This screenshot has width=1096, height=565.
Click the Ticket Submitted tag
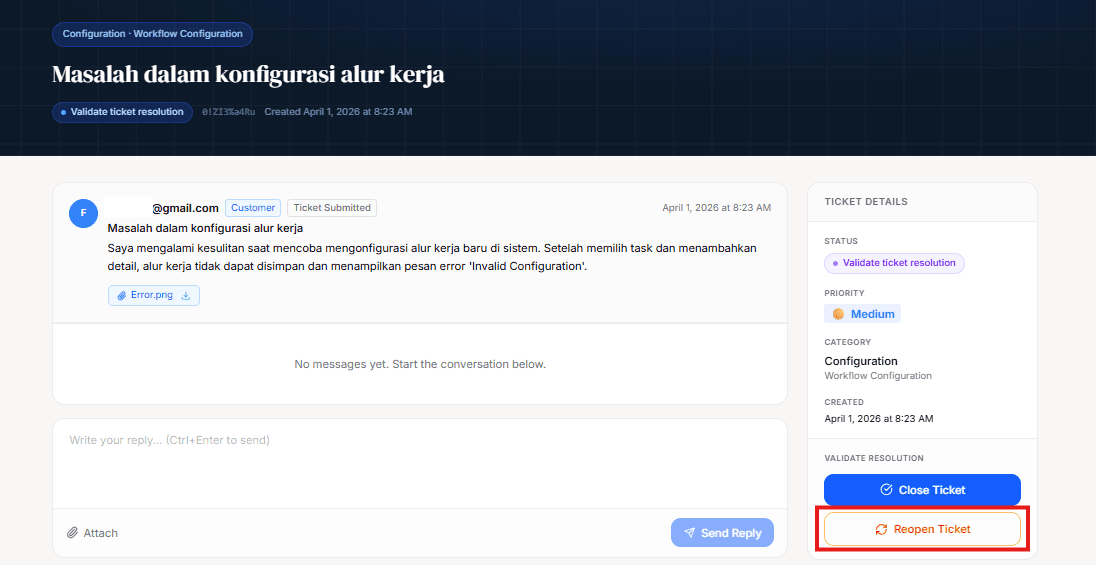point(332,208)
